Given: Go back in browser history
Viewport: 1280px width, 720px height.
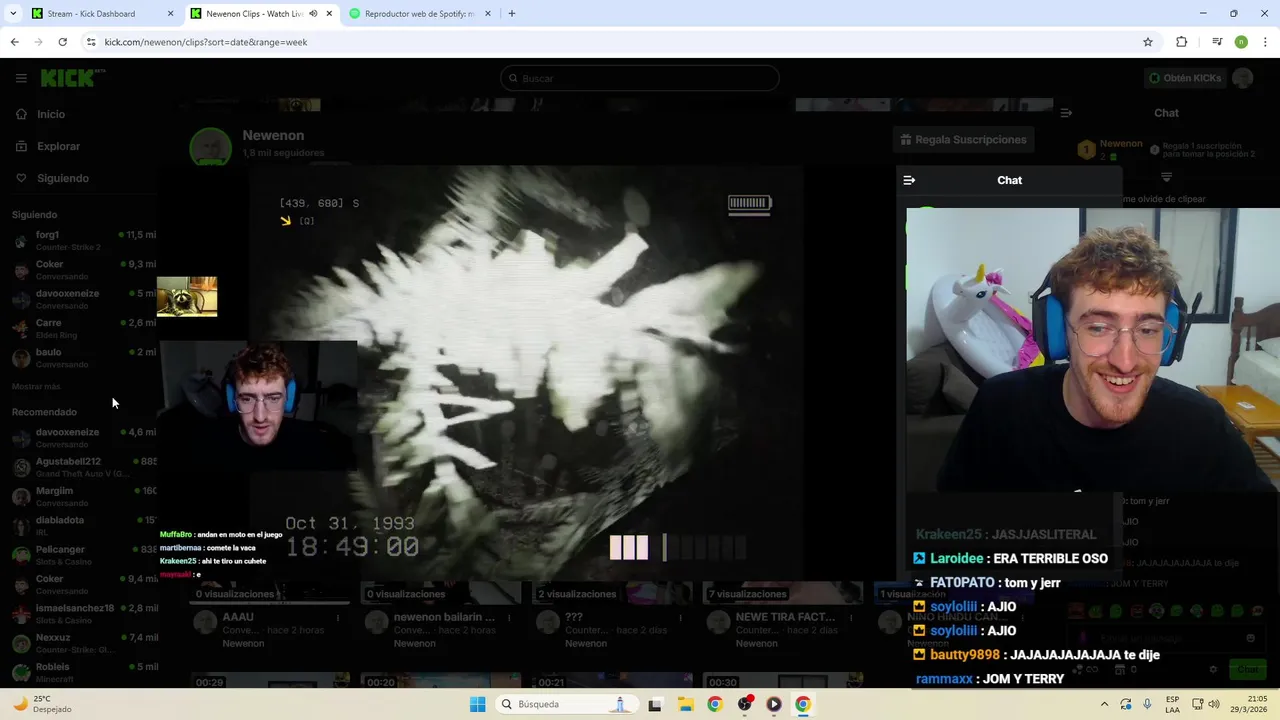Looking at the screenshot, I should [14, 42].
